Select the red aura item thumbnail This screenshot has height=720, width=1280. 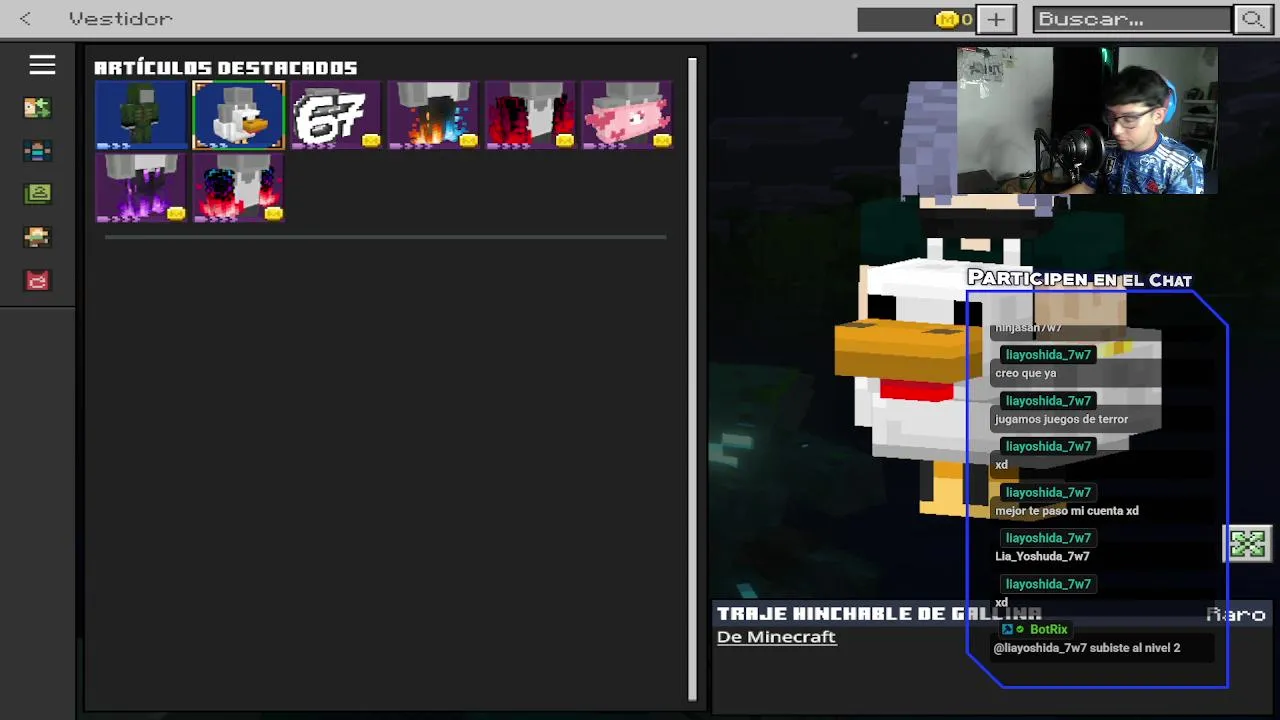coord(530,115)
